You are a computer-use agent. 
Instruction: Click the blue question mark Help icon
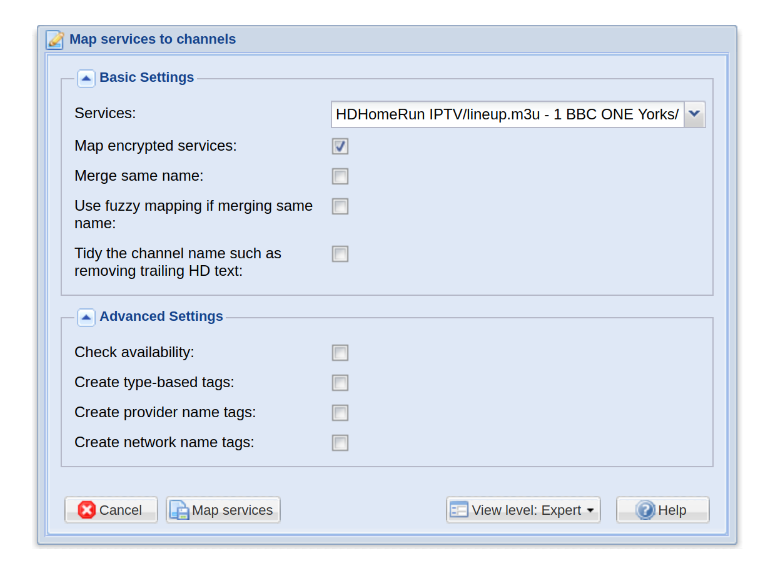(645, 510)
